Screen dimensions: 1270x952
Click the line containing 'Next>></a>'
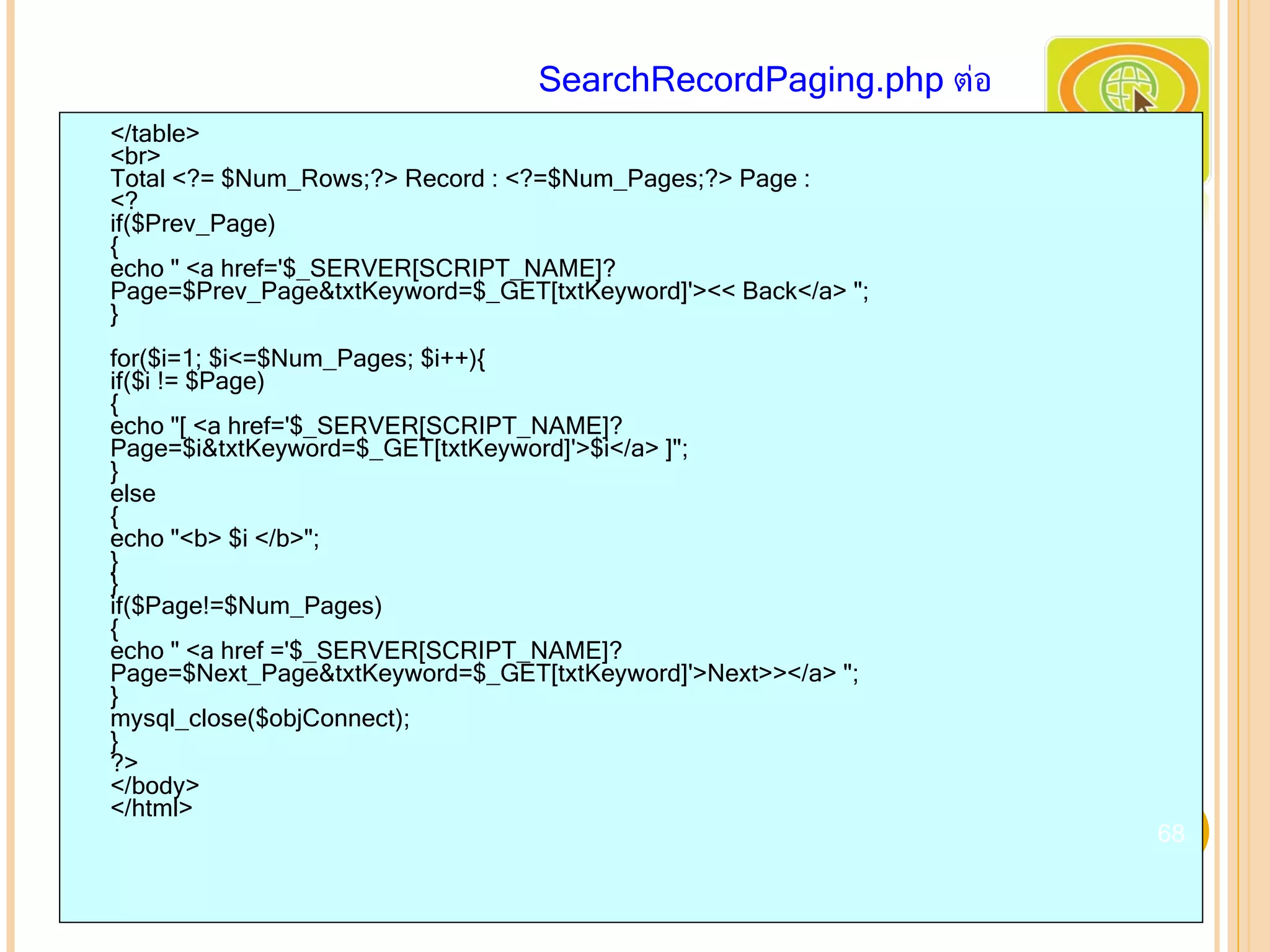click(x=484, y=674)
